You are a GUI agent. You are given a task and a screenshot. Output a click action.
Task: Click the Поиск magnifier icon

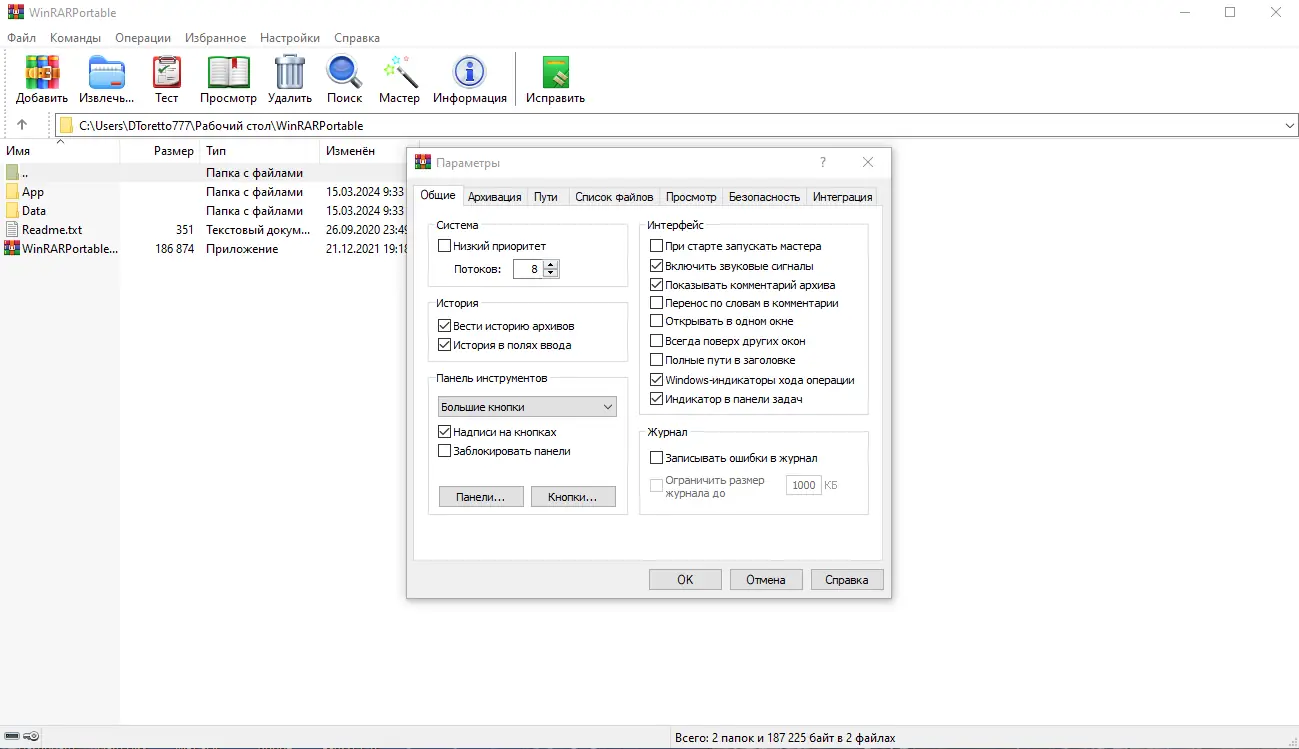point(345,72)
